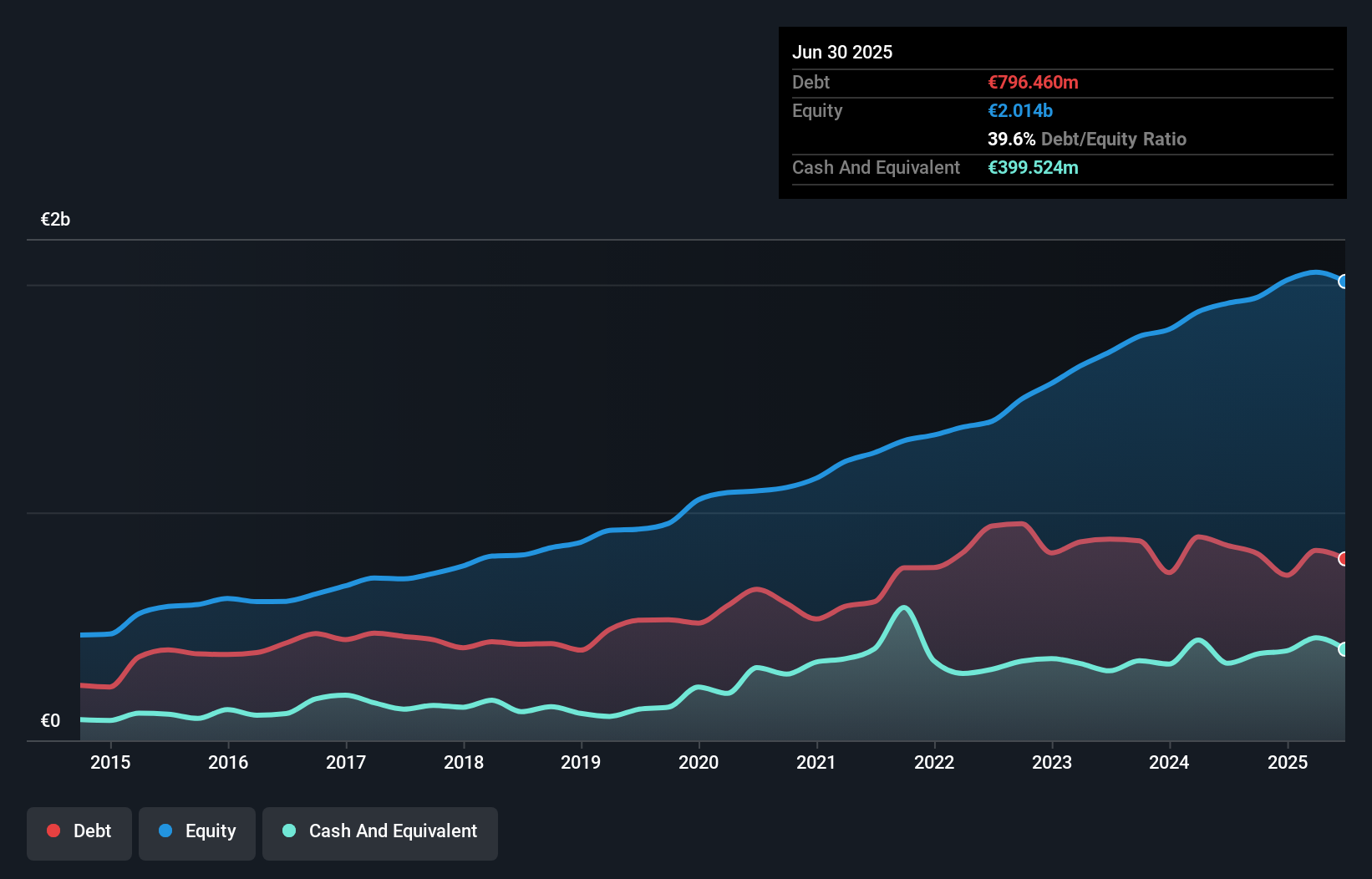The image size is (1372, 879).
Task: Click the Jun 30 2025 tooltip date
Action: pyautogui.click(x=842, y=52)
